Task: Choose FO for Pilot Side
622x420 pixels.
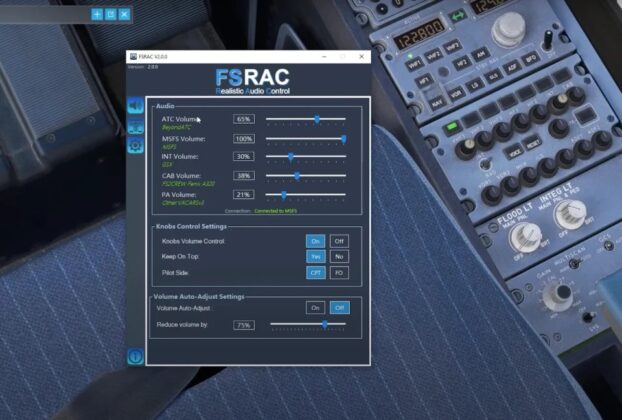Action: point(339,273)
